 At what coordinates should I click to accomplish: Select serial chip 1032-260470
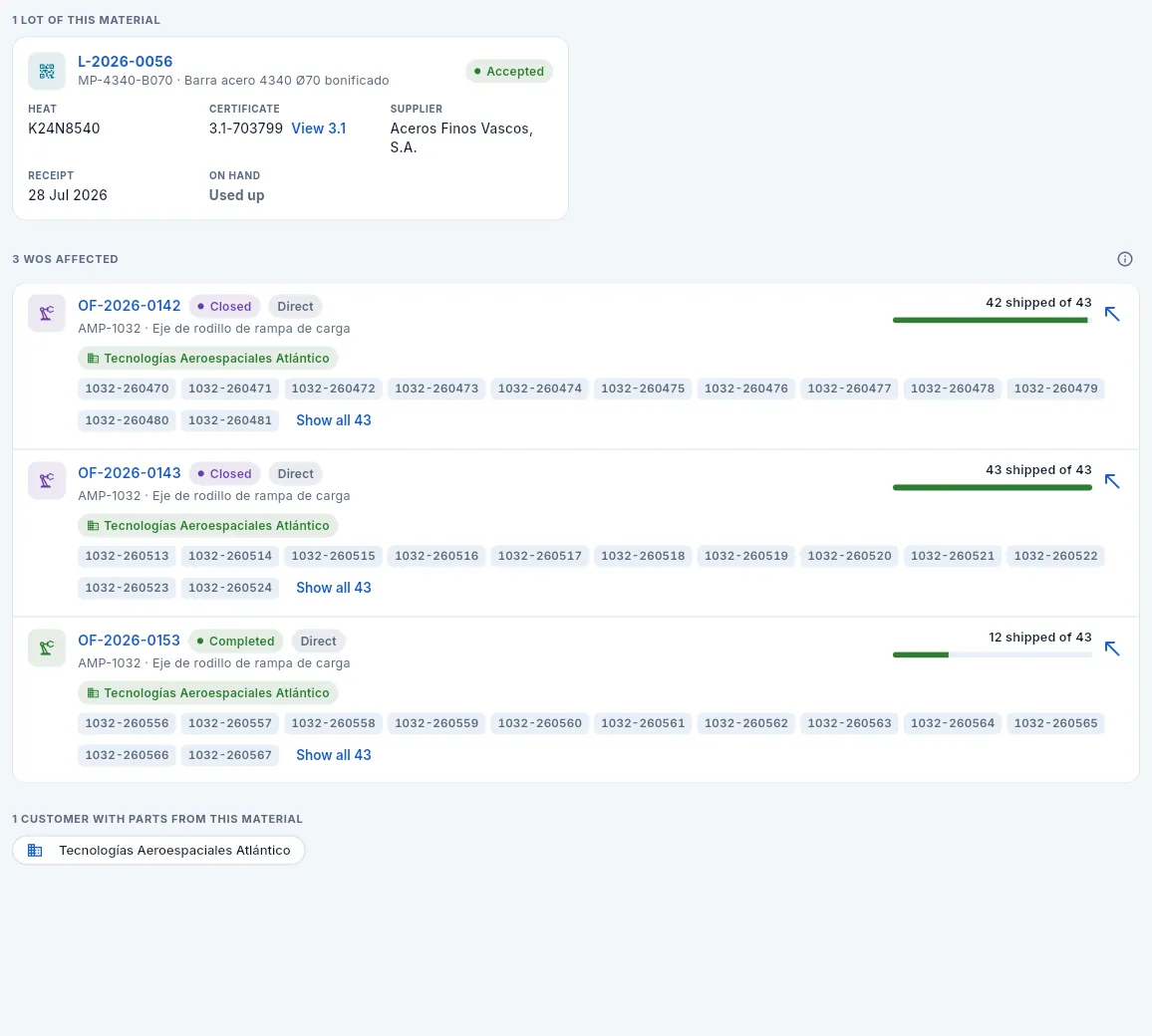coord(128,388)
